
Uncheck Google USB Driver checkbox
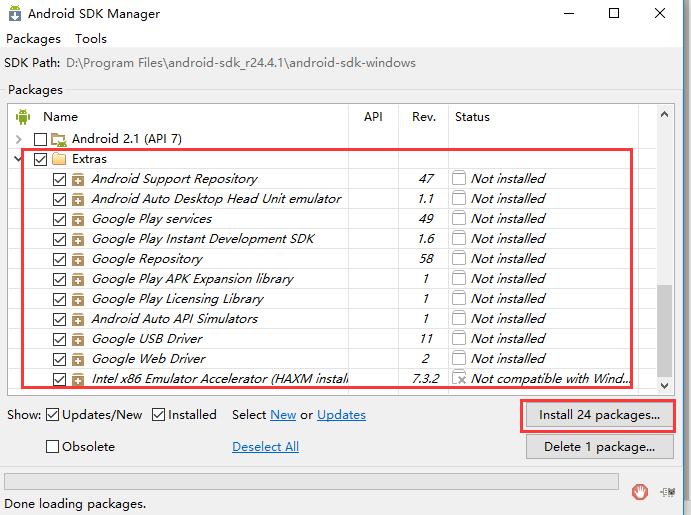pyautogui.click(x=59, y=340)
